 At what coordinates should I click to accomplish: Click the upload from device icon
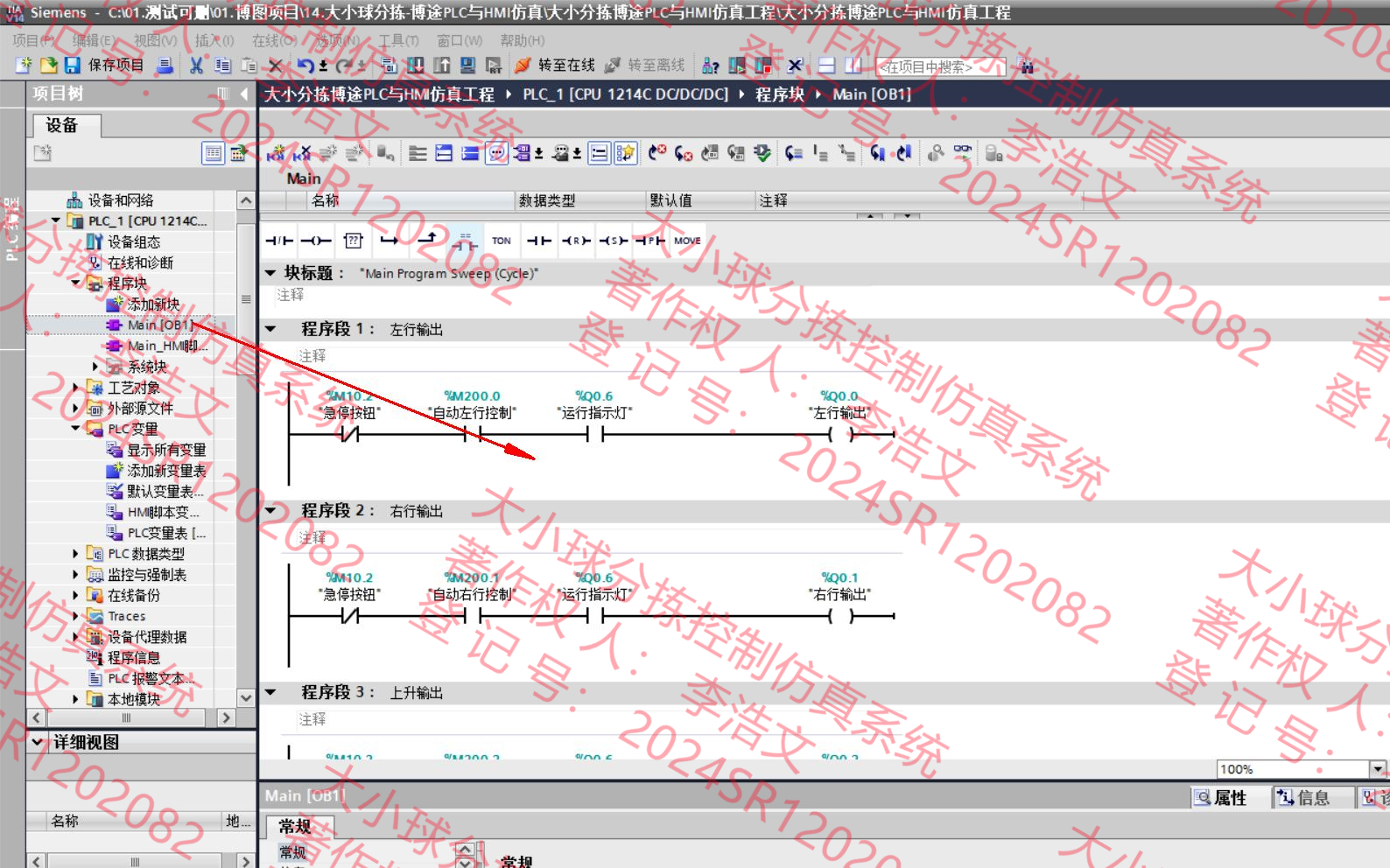442,66
